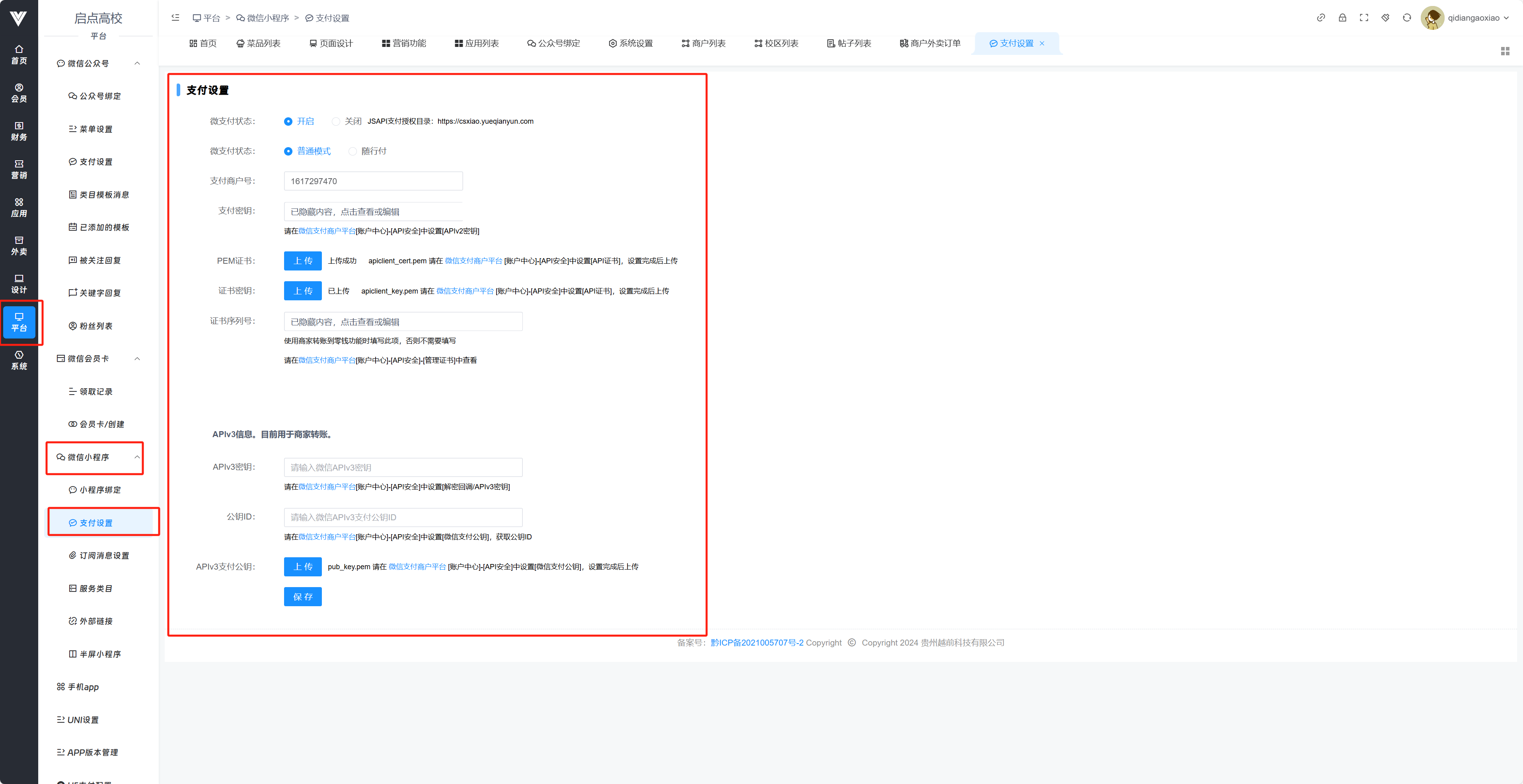The height and width of the screenshot is (784, 1523).
Task: Click the link icon in top bar
Action: tap(1321, 18)
